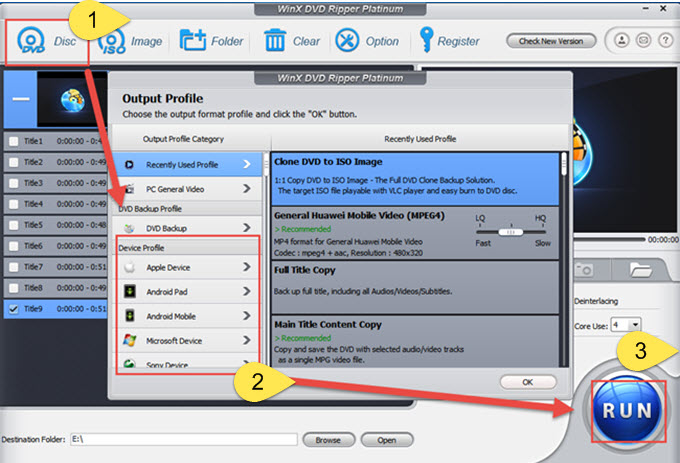Select the DVD Backup category
The height and width of the screenshot is (463, 680).
pyautogui.click(x=187, y=228)
